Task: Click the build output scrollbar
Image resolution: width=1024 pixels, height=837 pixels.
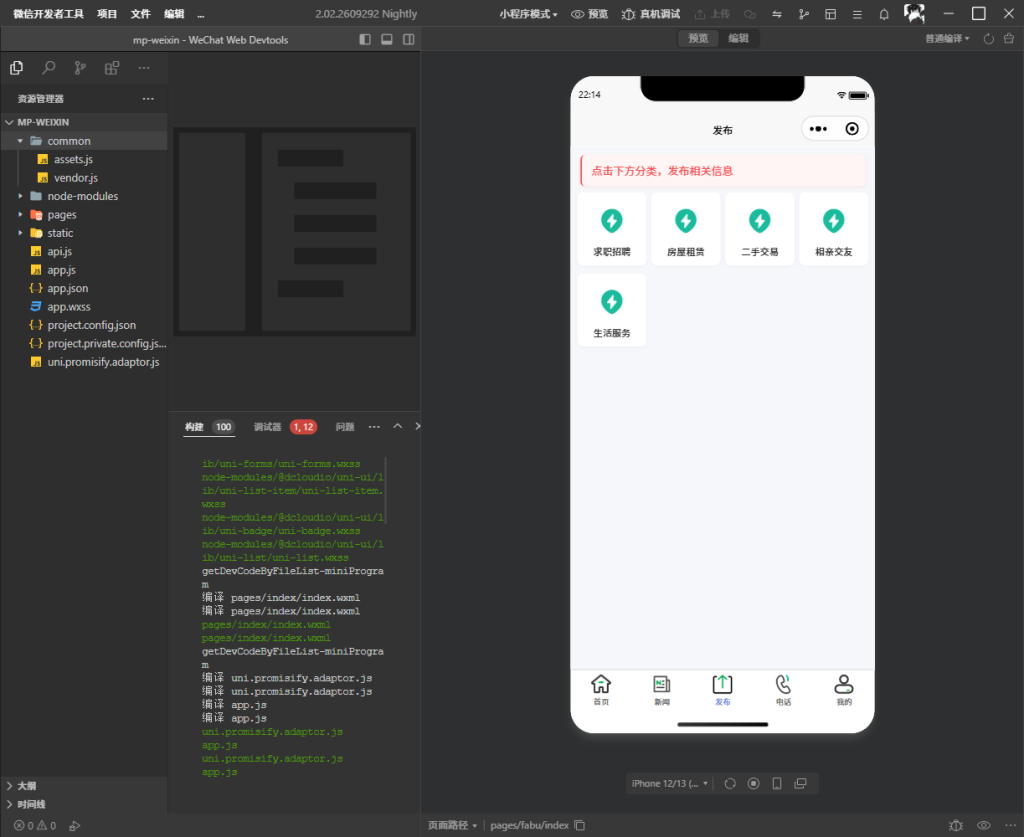Action: pyautogui.click(x=385, y=490)
